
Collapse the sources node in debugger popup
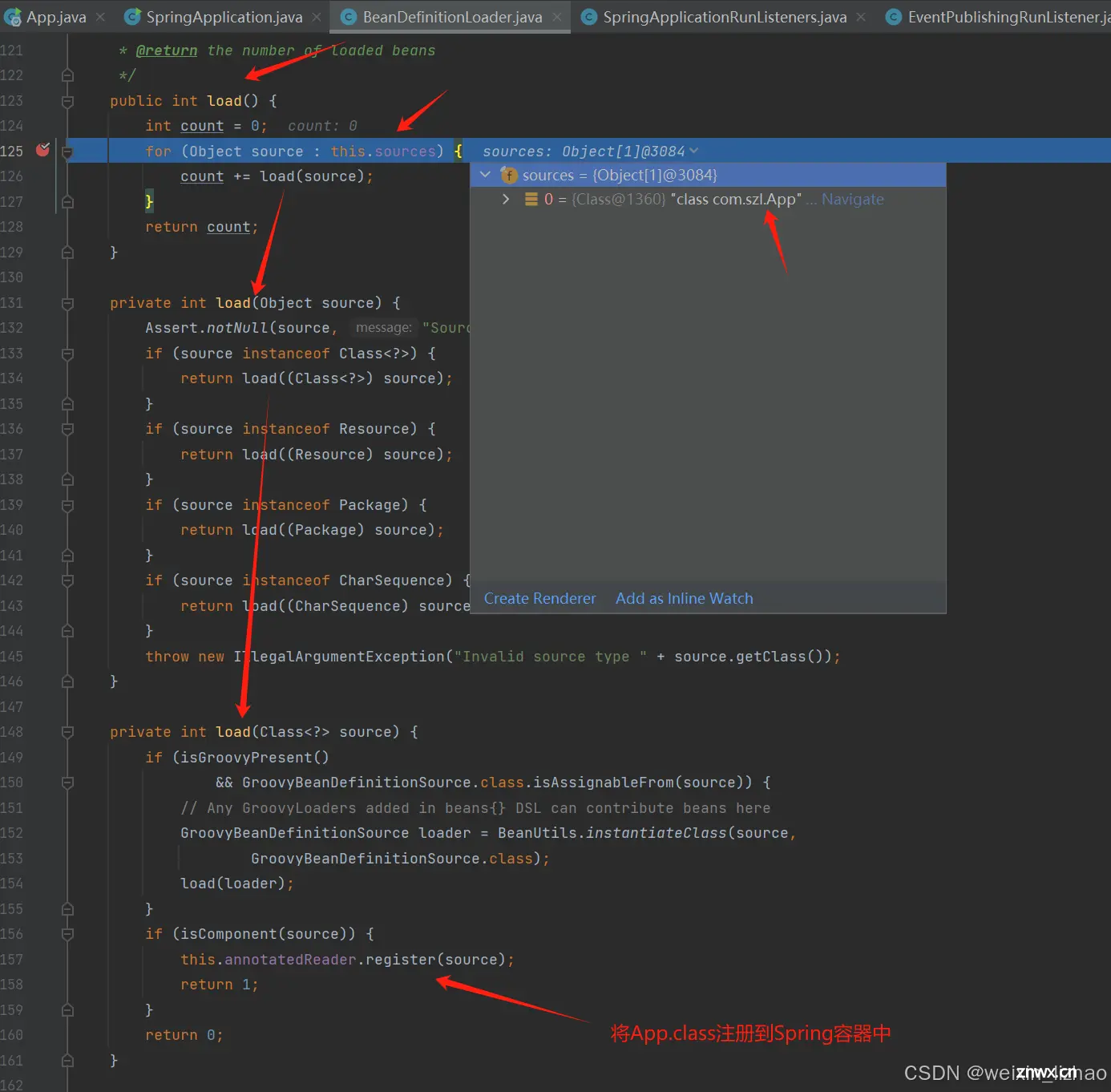tap(485, 174)
